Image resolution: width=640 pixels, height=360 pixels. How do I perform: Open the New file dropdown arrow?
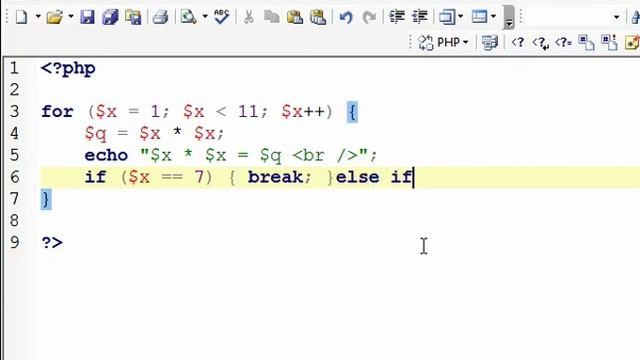(38, 17)
